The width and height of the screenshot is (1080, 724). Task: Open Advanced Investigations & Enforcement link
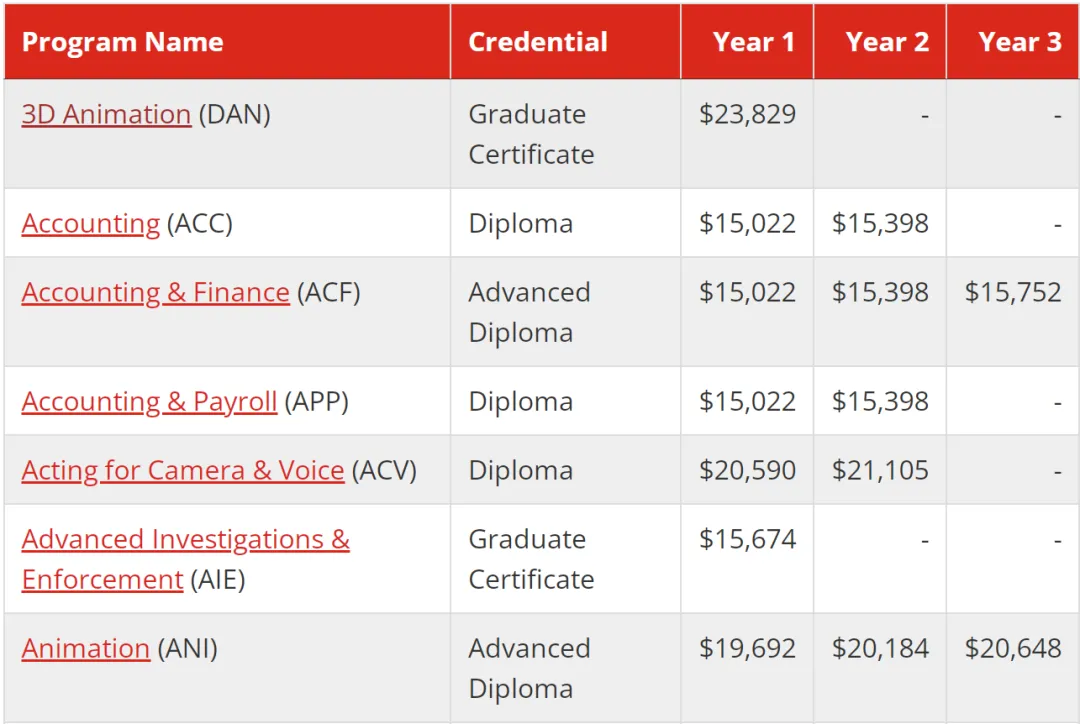(x=185, y=559)
